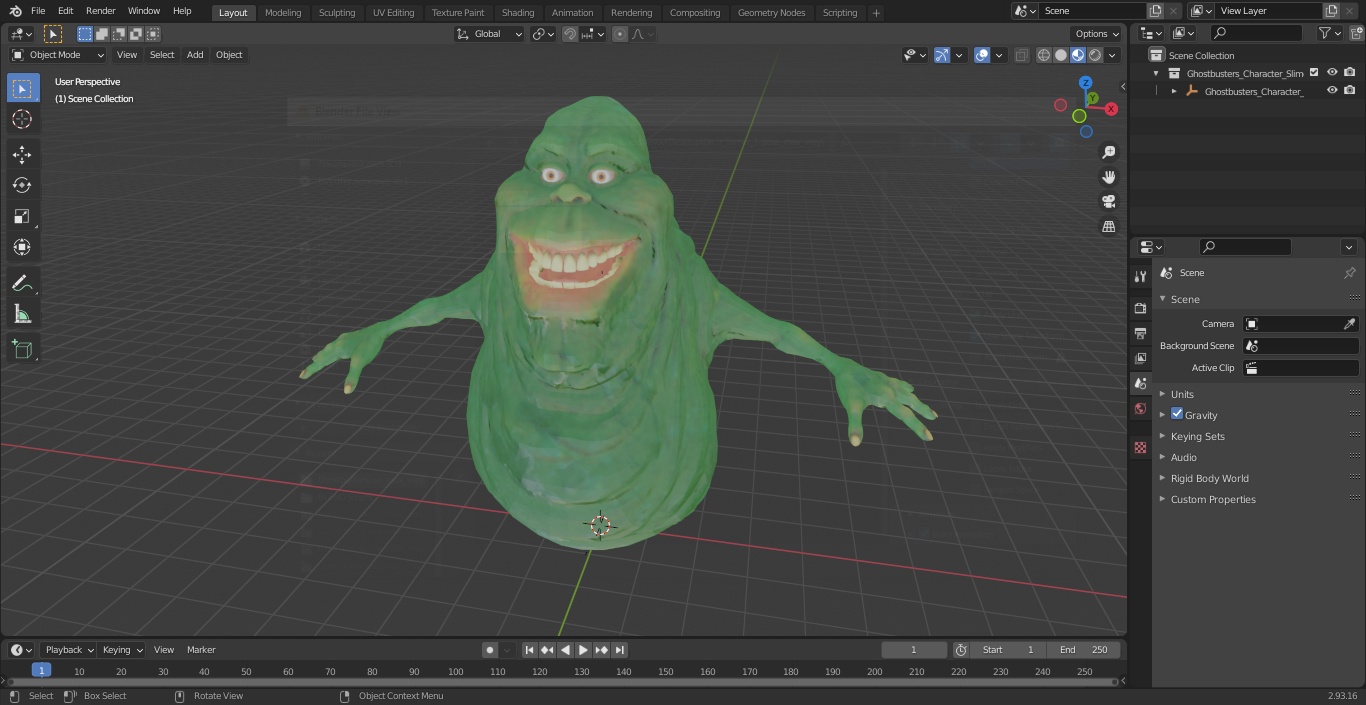The image size is (1366, 705).
Task: Jump to the last frame
Action: (619, 650)
